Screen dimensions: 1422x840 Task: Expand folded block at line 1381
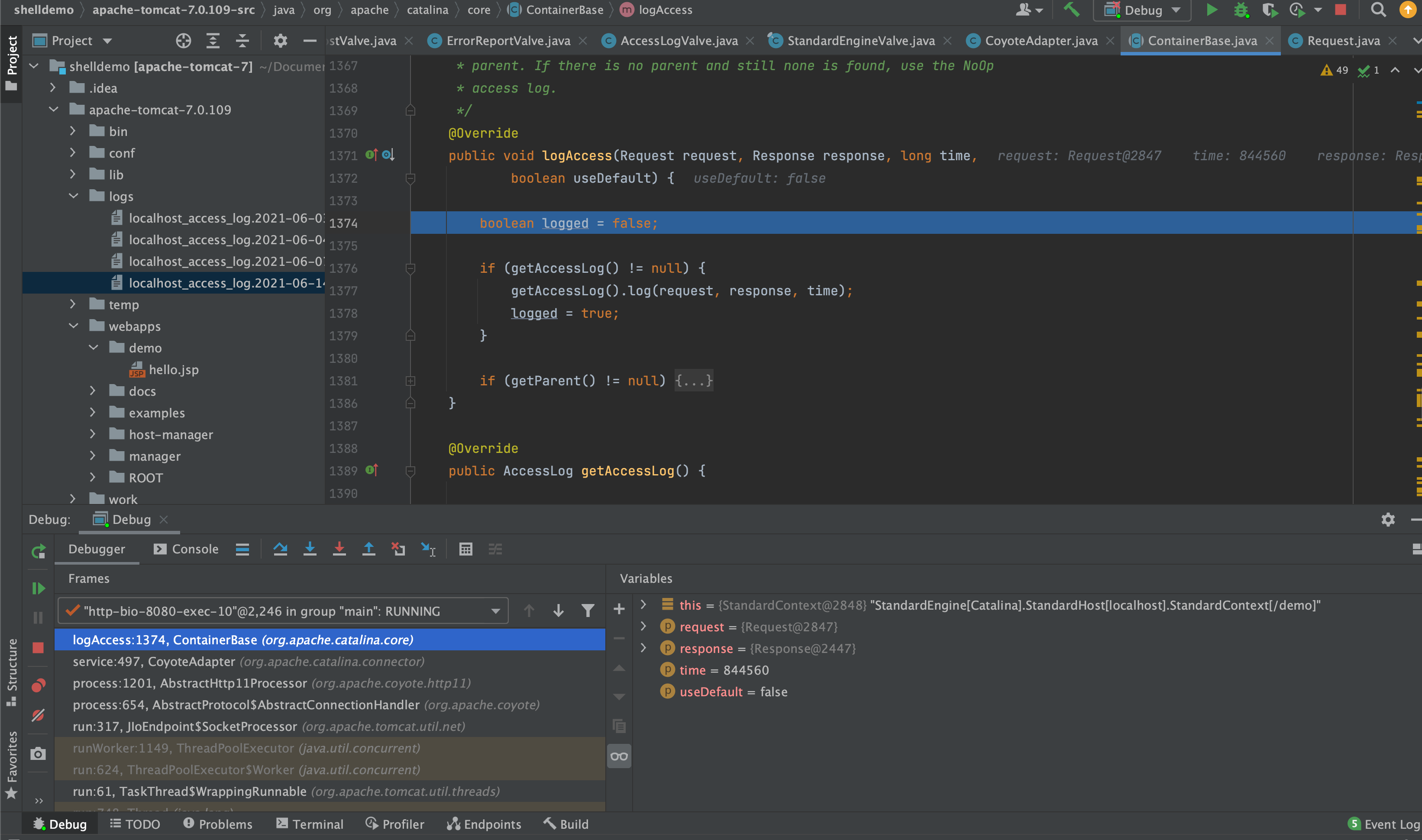pos(410,381)
